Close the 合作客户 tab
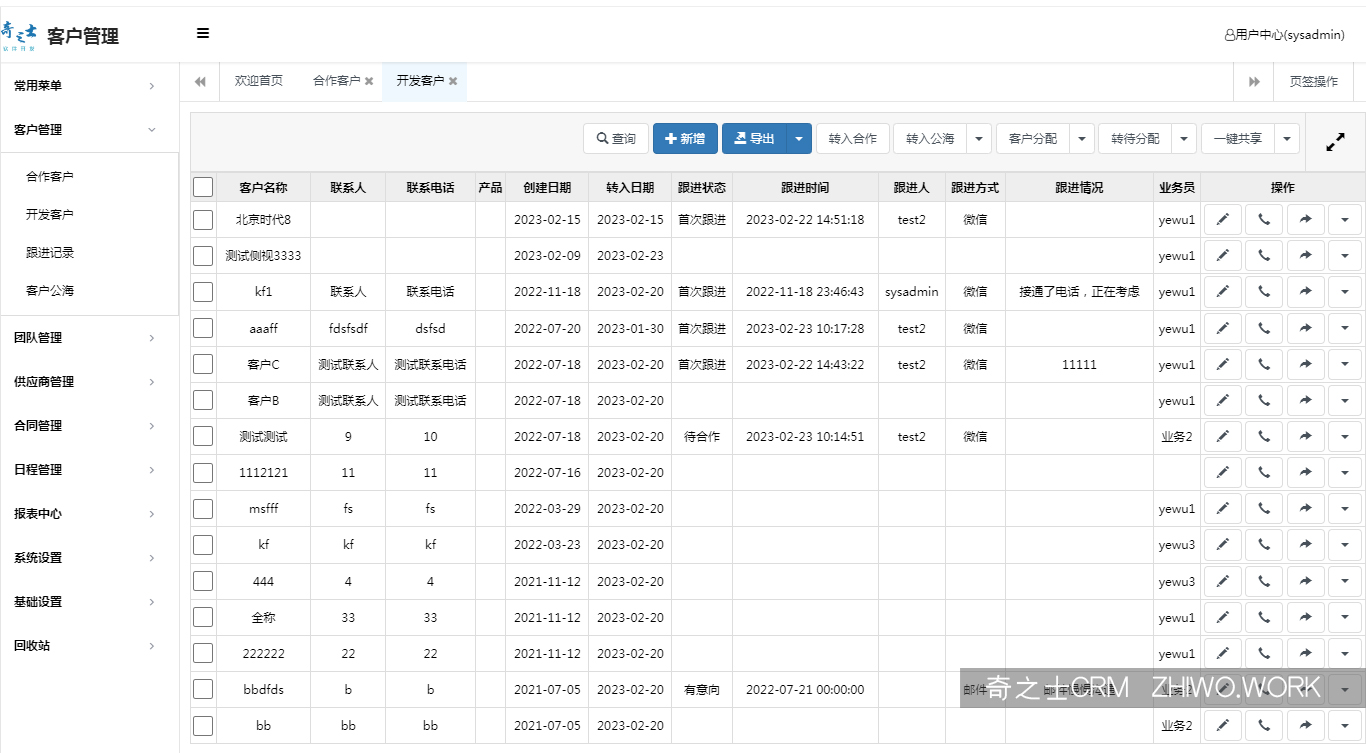 coord(369,82)
